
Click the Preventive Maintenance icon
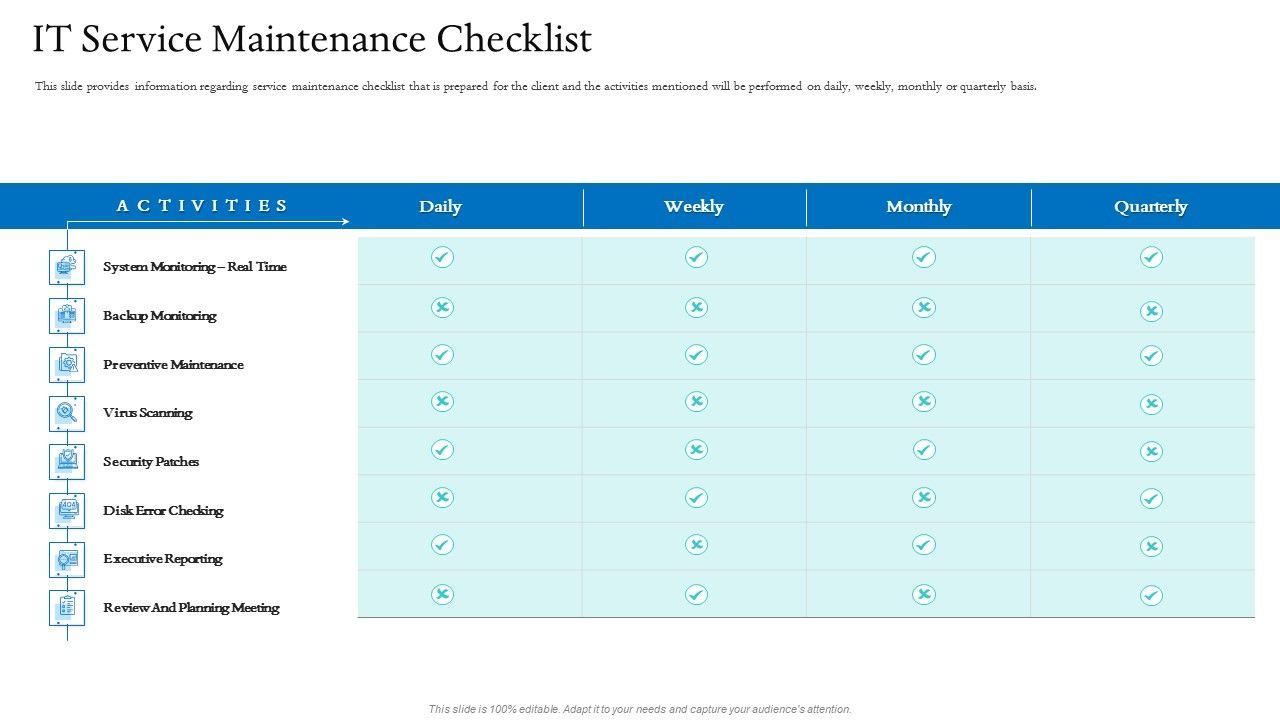point(67,364)
